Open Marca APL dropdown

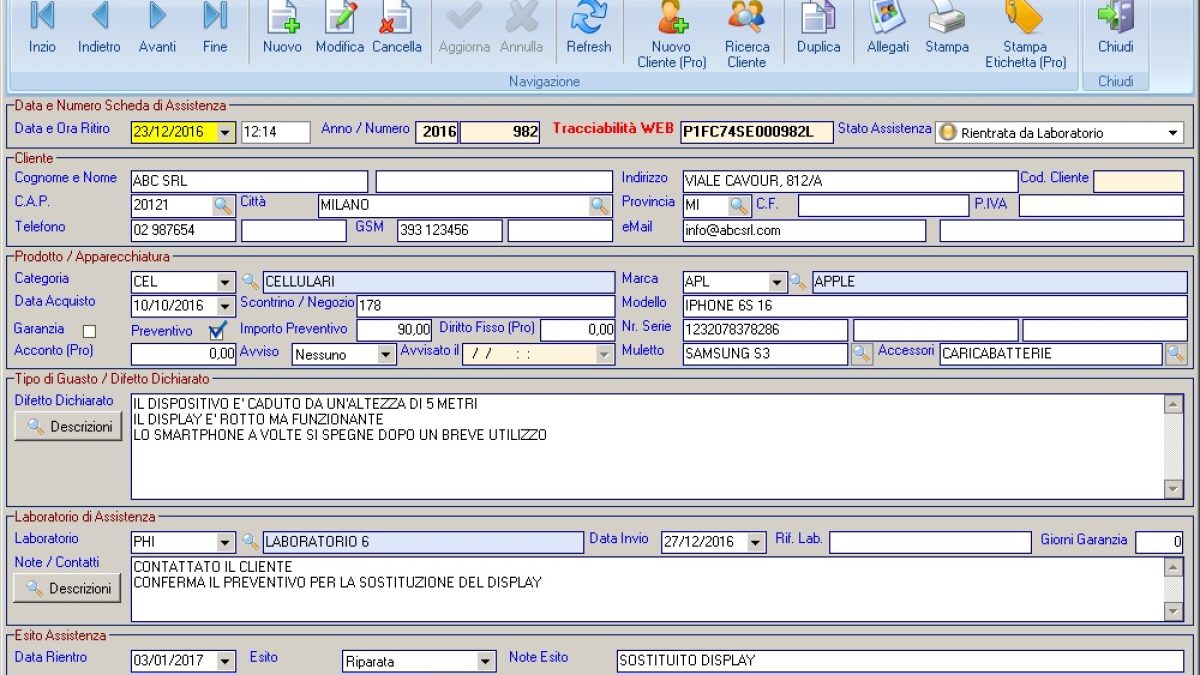[x=777, y=282]
